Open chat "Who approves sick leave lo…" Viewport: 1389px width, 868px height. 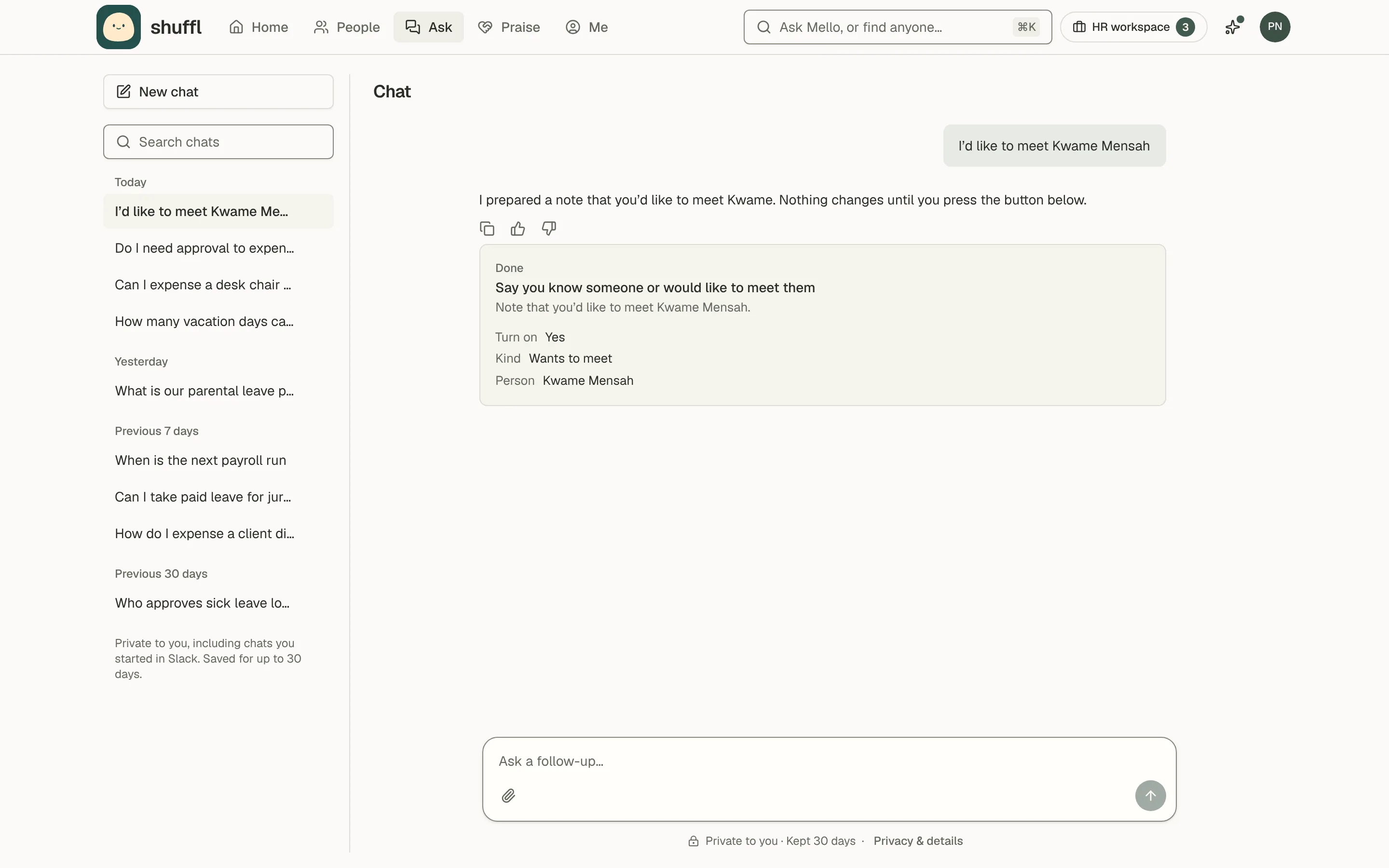point(218,603)
